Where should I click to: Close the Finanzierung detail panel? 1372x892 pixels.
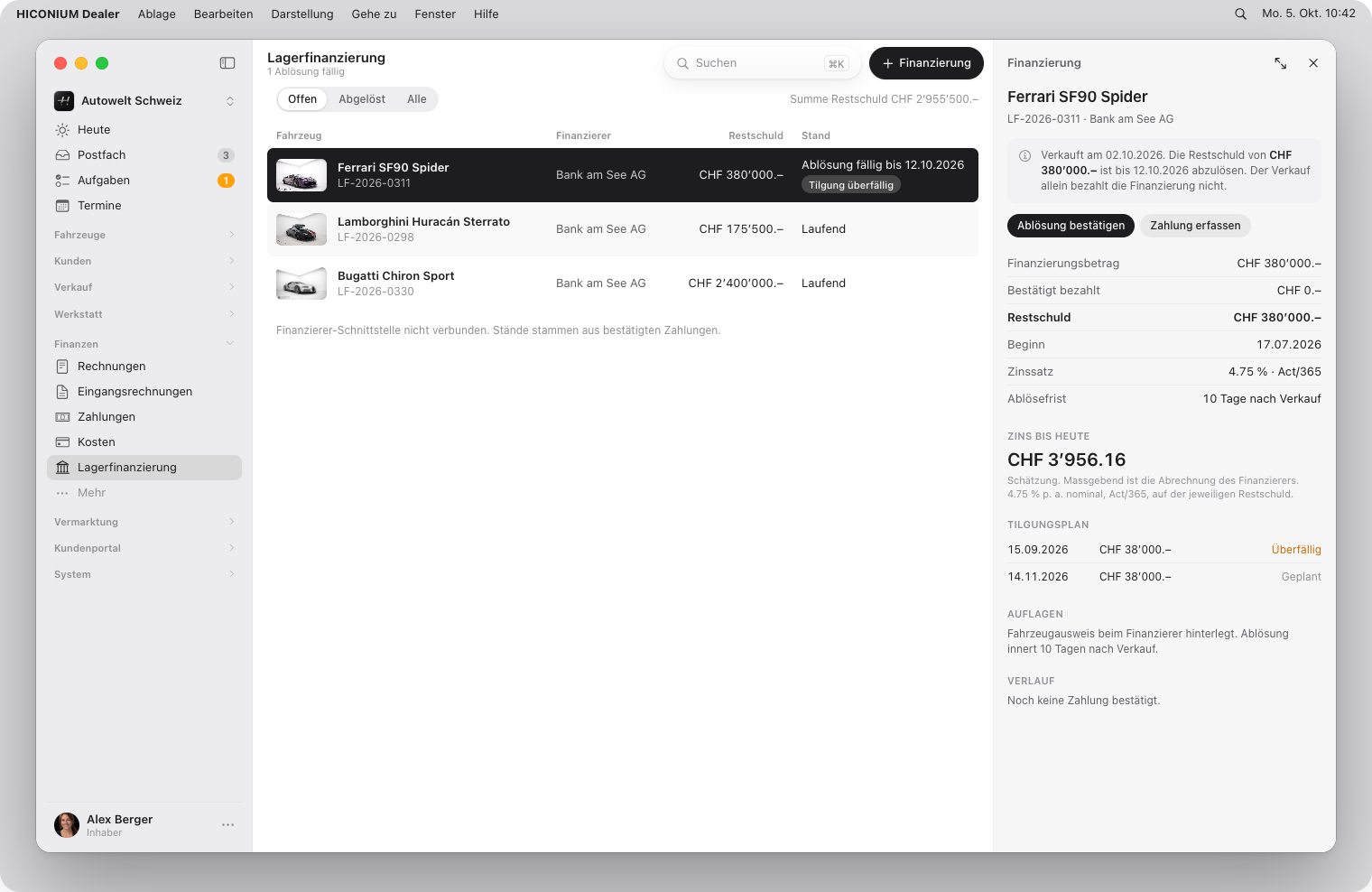(1313, 63)
